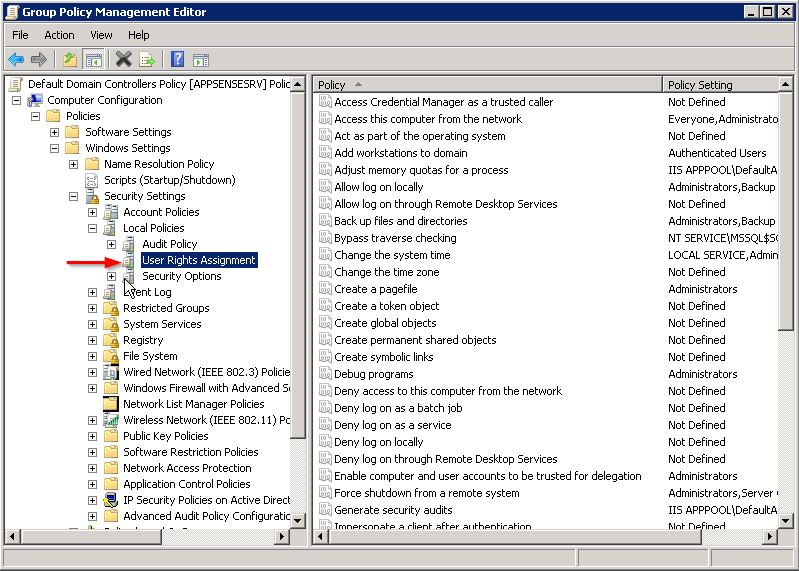Expand the Restricted Groups tree node

tap(92, 308)
